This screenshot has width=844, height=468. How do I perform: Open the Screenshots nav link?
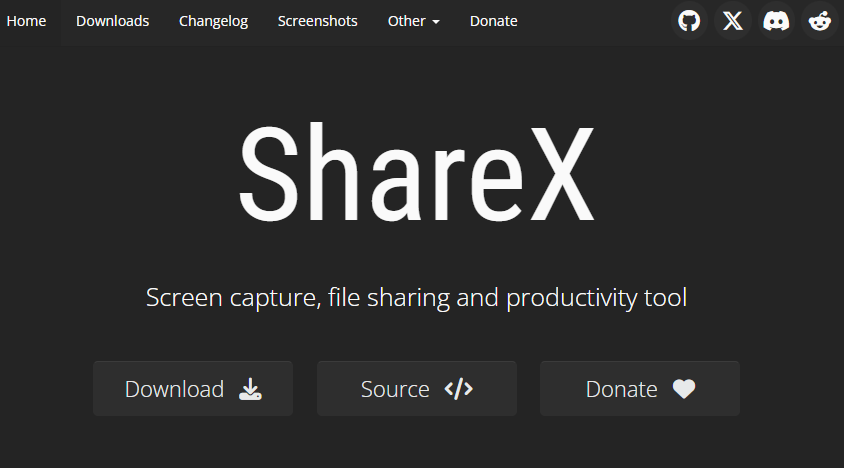click(x=318, y=21)
